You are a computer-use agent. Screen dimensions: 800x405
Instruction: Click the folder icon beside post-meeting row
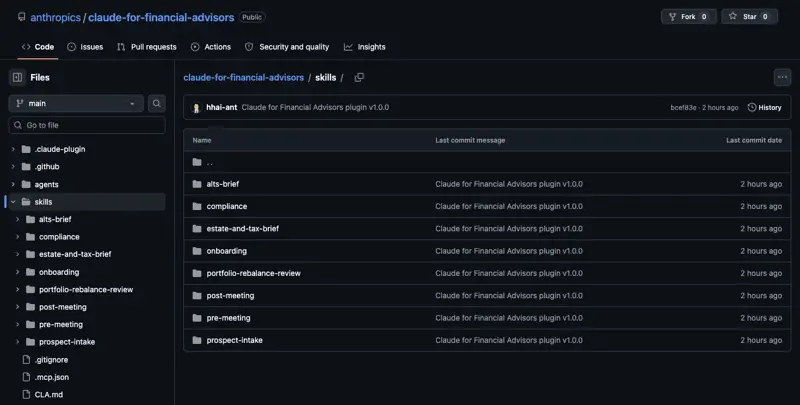point(197,295)
